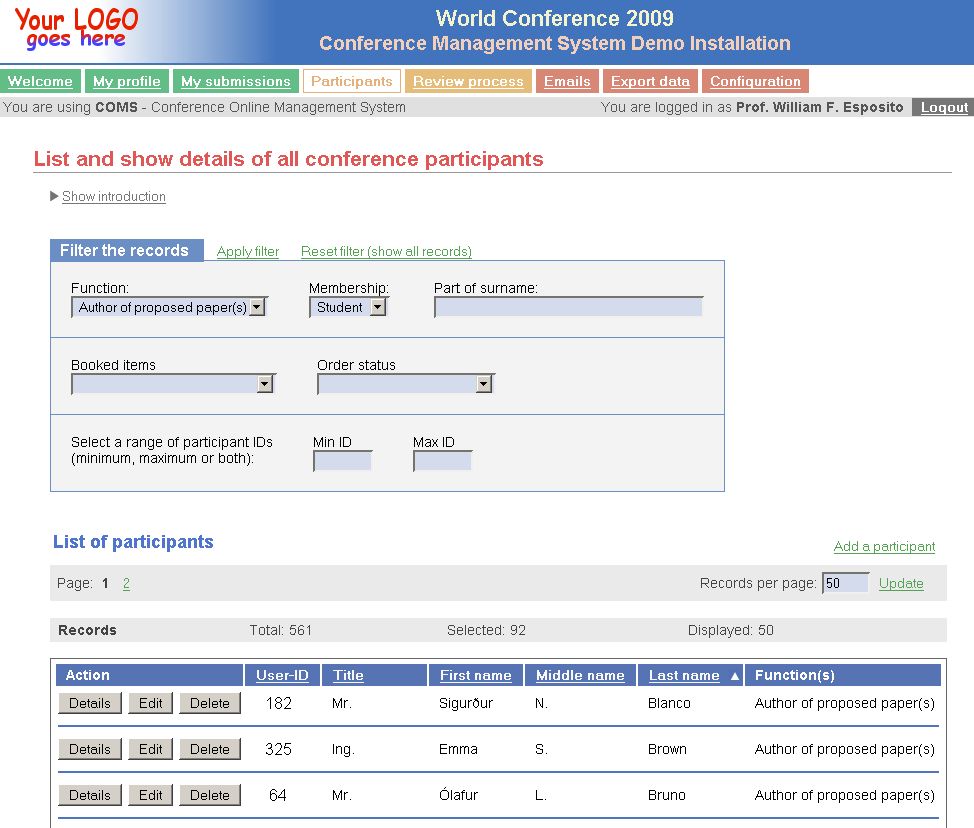
Task: Select the Participants tab
Action: point(352,81)
